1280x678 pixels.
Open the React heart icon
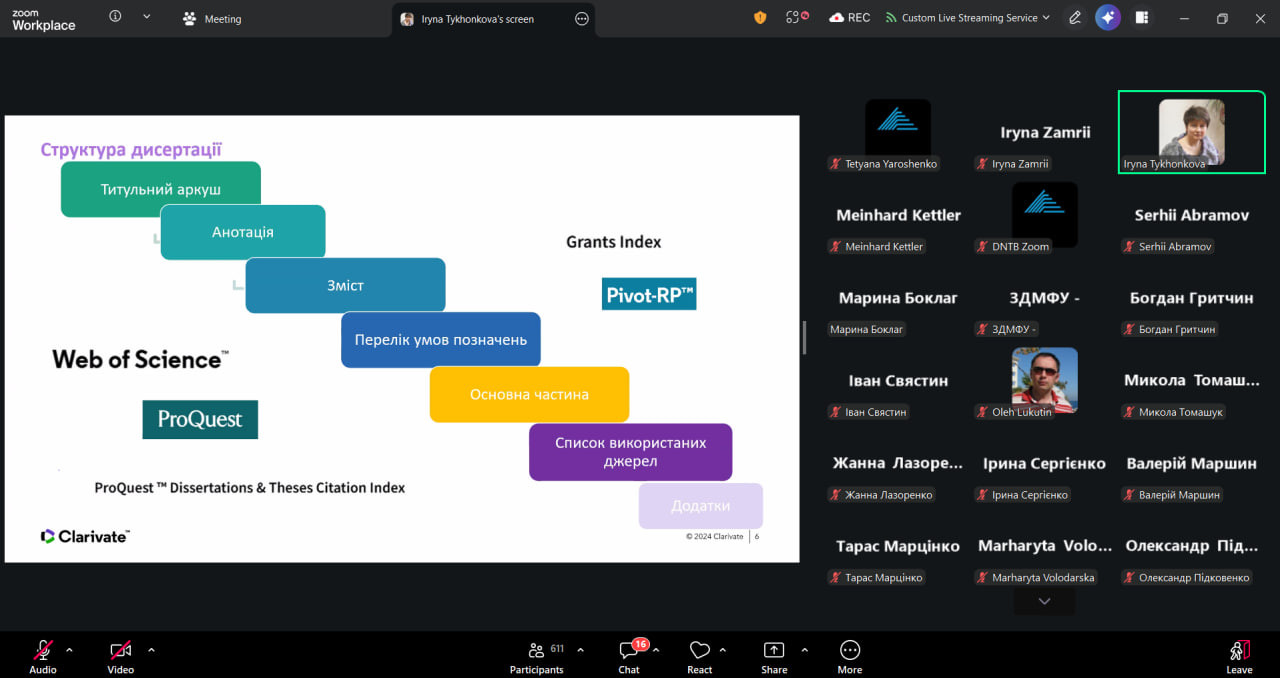pyautogui.click(x=700, y=650)
